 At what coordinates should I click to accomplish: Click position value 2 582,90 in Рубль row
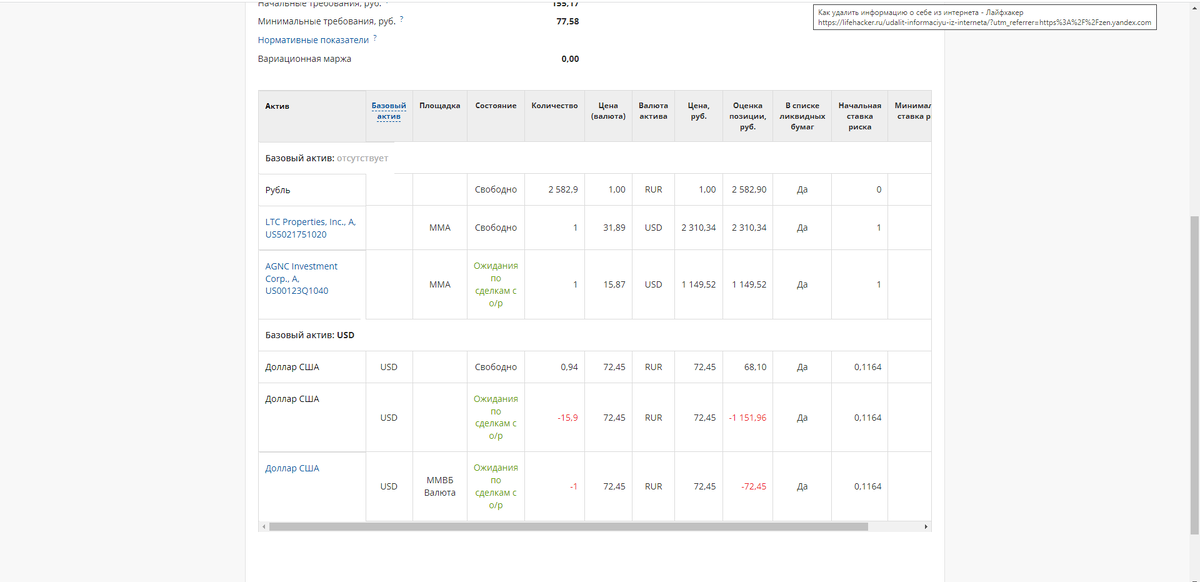click(749, 189)
